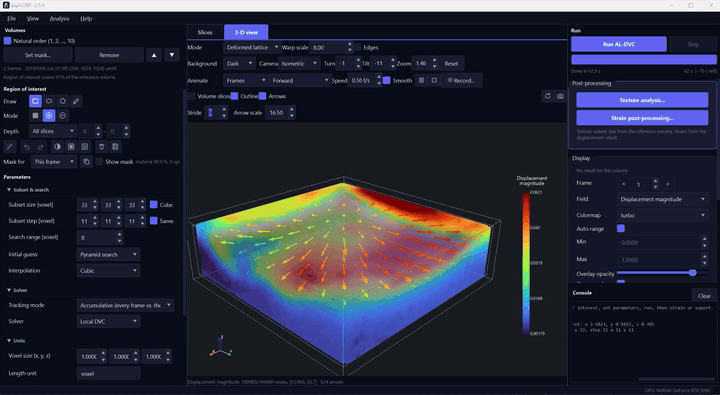This screenshot has width=720, height=395.
Task: Open Initial guess Pyramid search dropdown
Action: pos(108,254)
